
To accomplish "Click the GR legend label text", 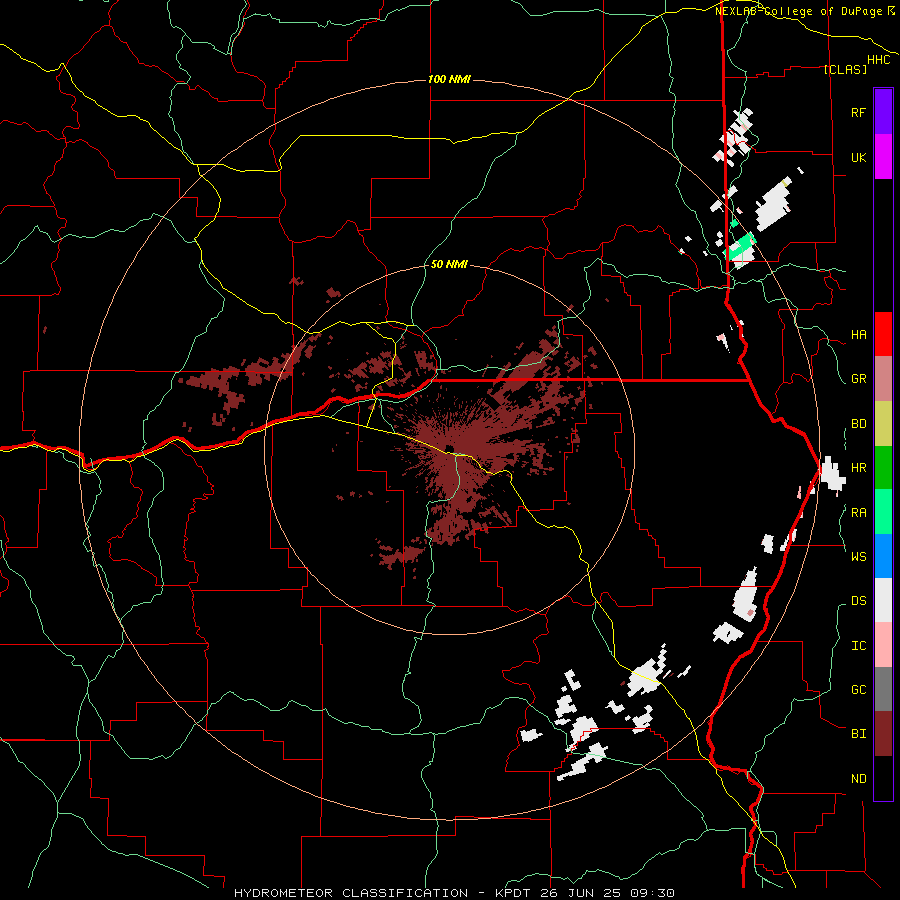I will (x=858, y=379).
